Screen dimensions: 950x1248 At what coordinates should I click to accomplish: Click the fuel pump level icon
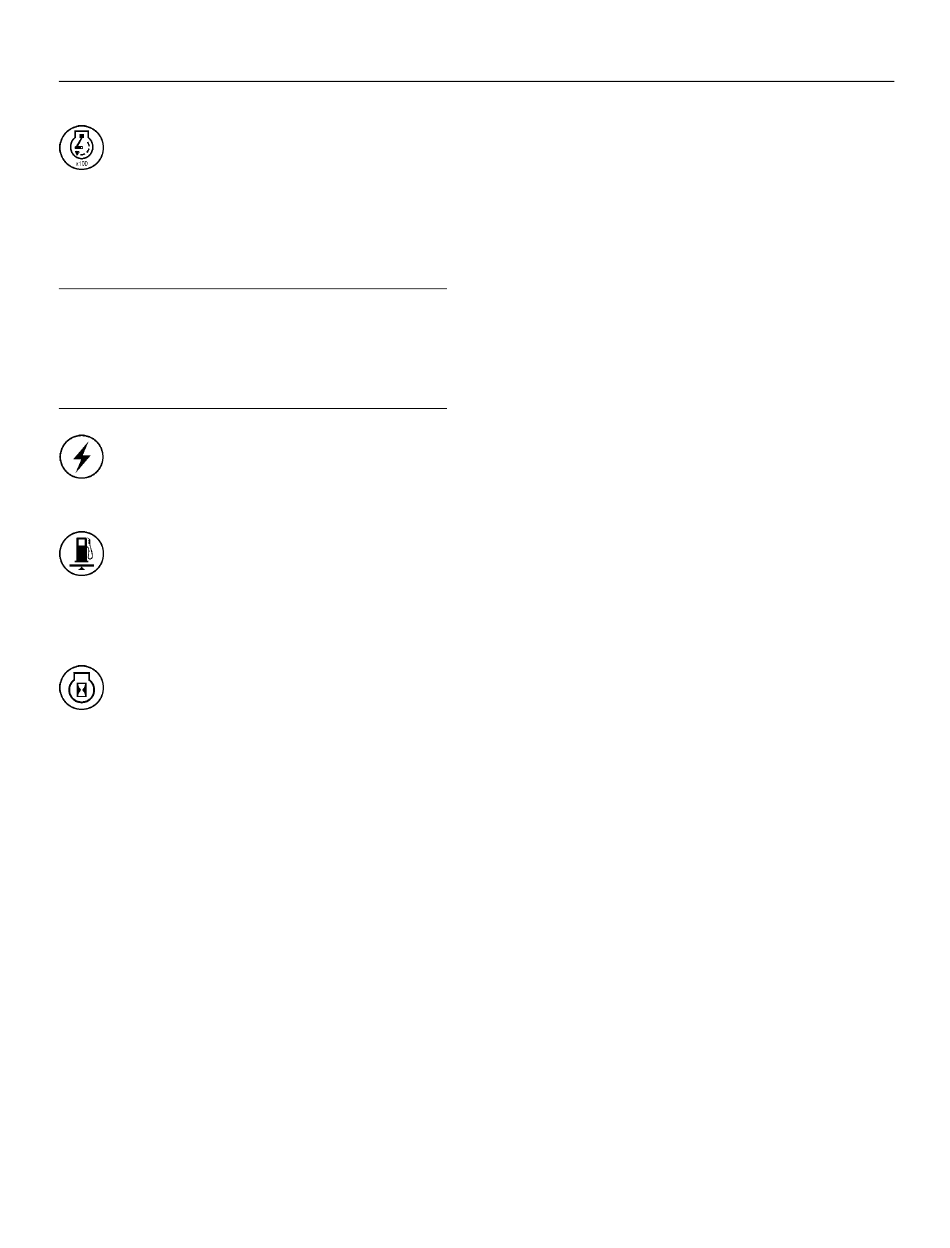tap(82, 553)
